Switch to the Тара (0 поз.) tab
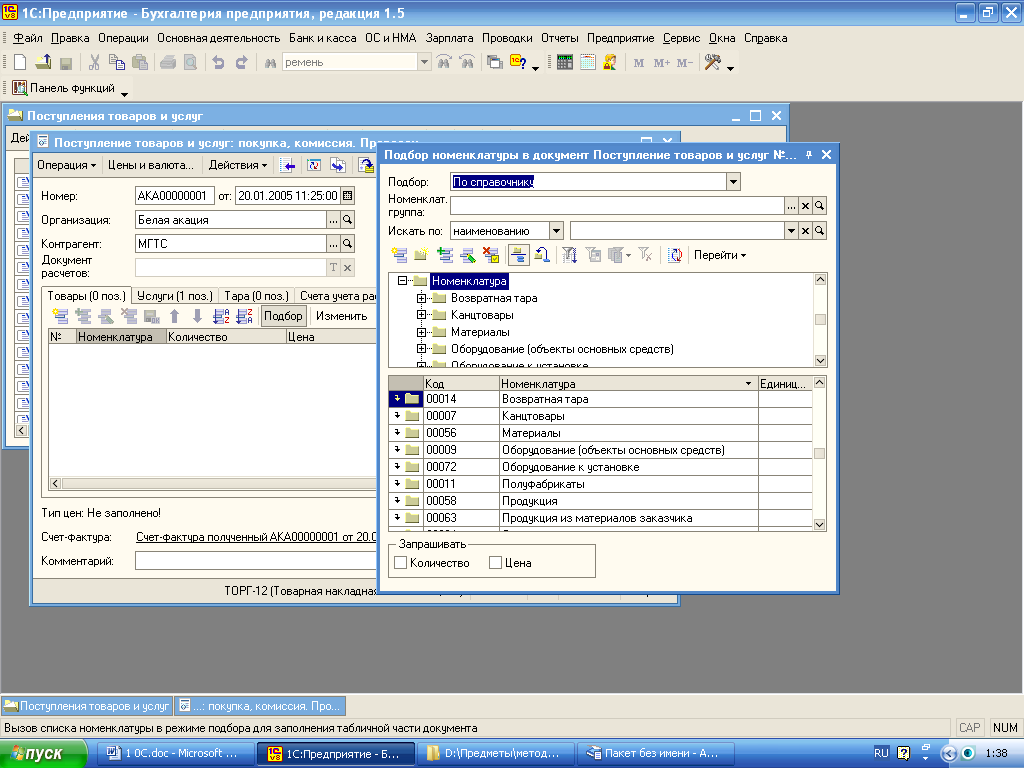1024x768 pixels. pos(257,296)
